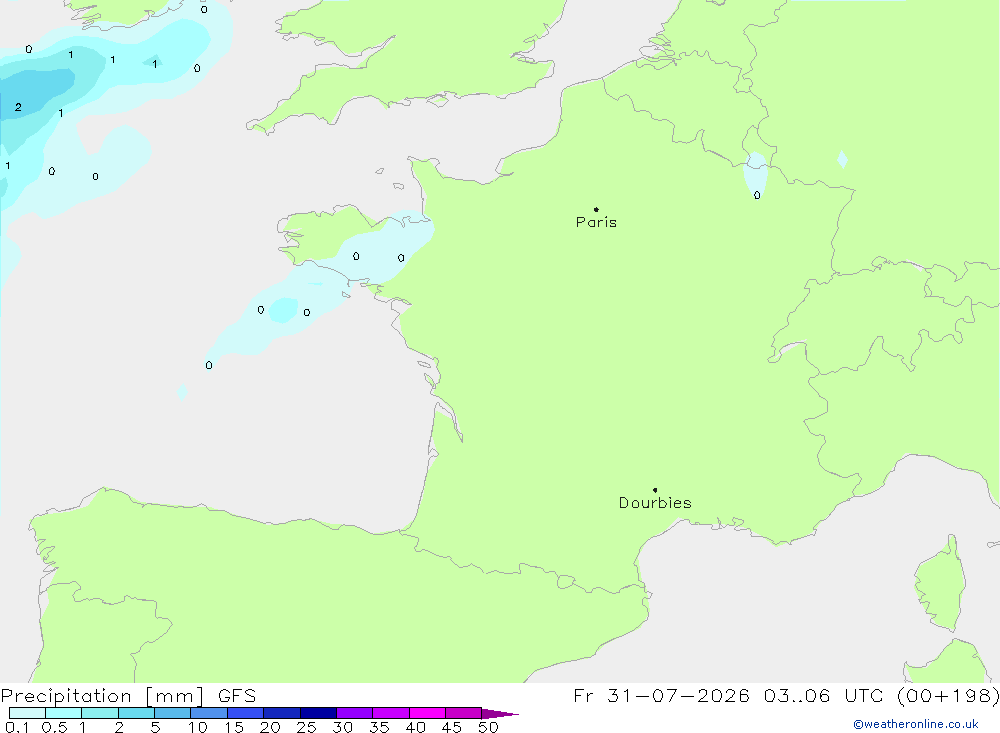The image size is (1000, 733).
Task: Click the "0.5" legend scale label
Action: click(x=54, y=727)
